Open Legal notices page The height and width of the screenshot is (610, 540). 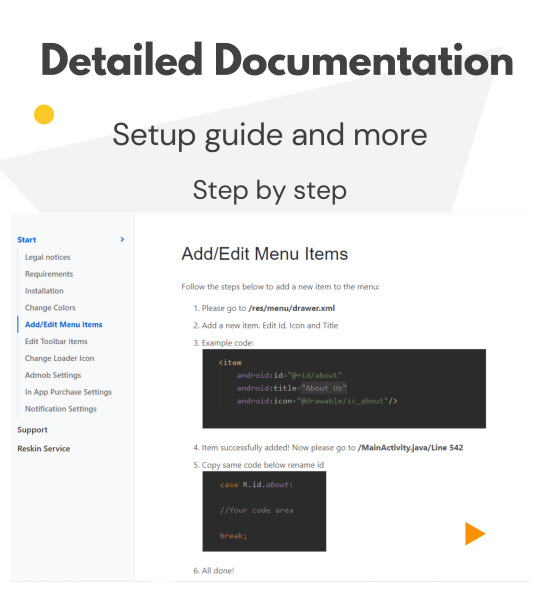pos(47,257)
